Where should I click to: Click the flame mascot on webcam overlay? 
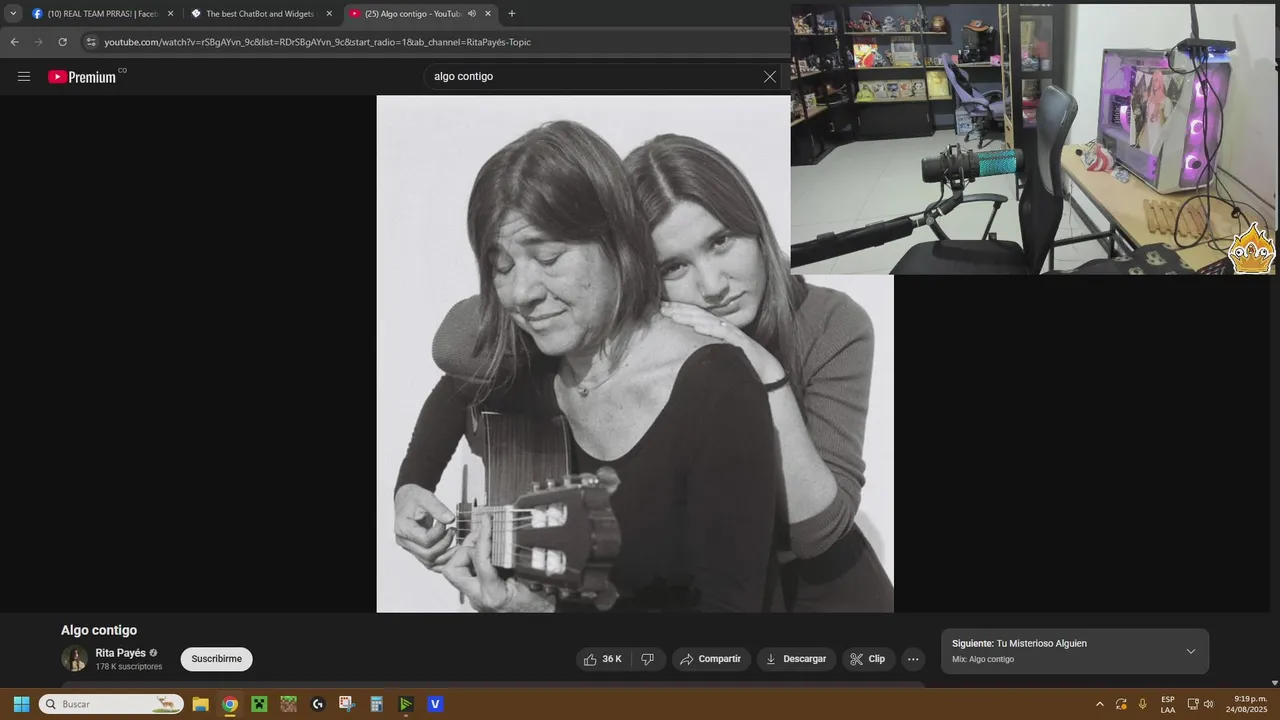(x=1251, y=248)
